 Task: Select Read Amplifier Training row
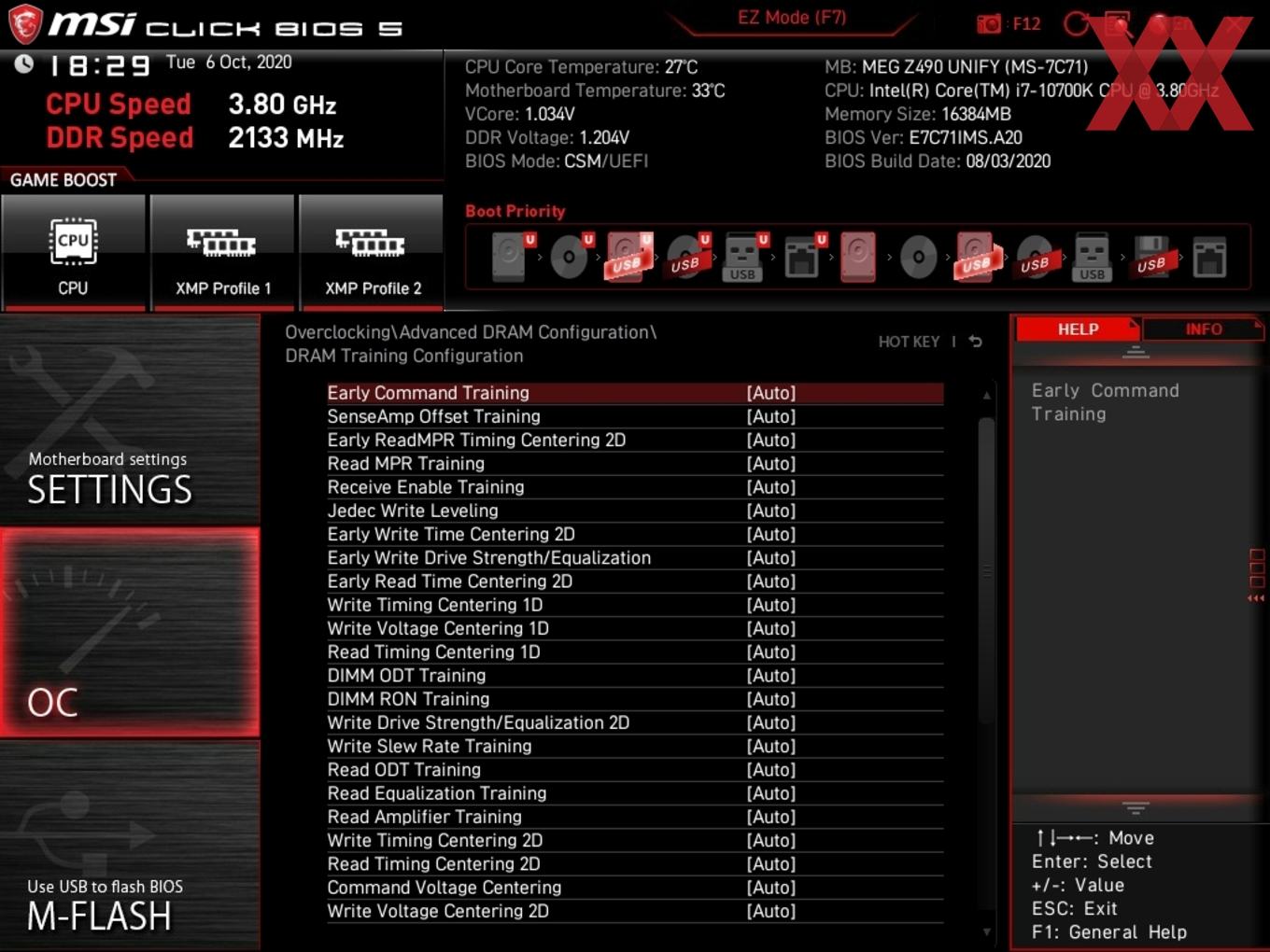(x=635, y=818)
